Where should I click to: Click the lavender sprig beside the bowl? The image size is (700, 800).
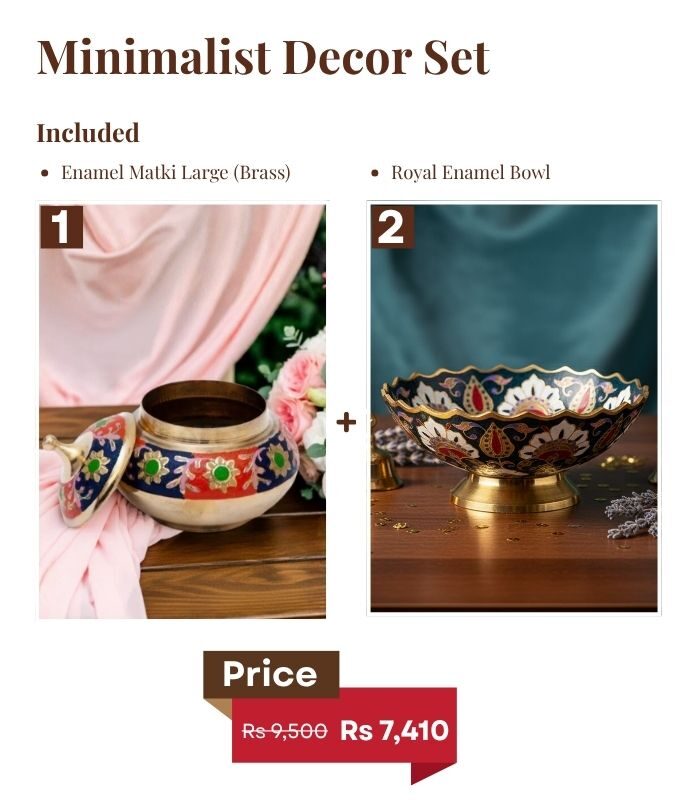(633, 514)
